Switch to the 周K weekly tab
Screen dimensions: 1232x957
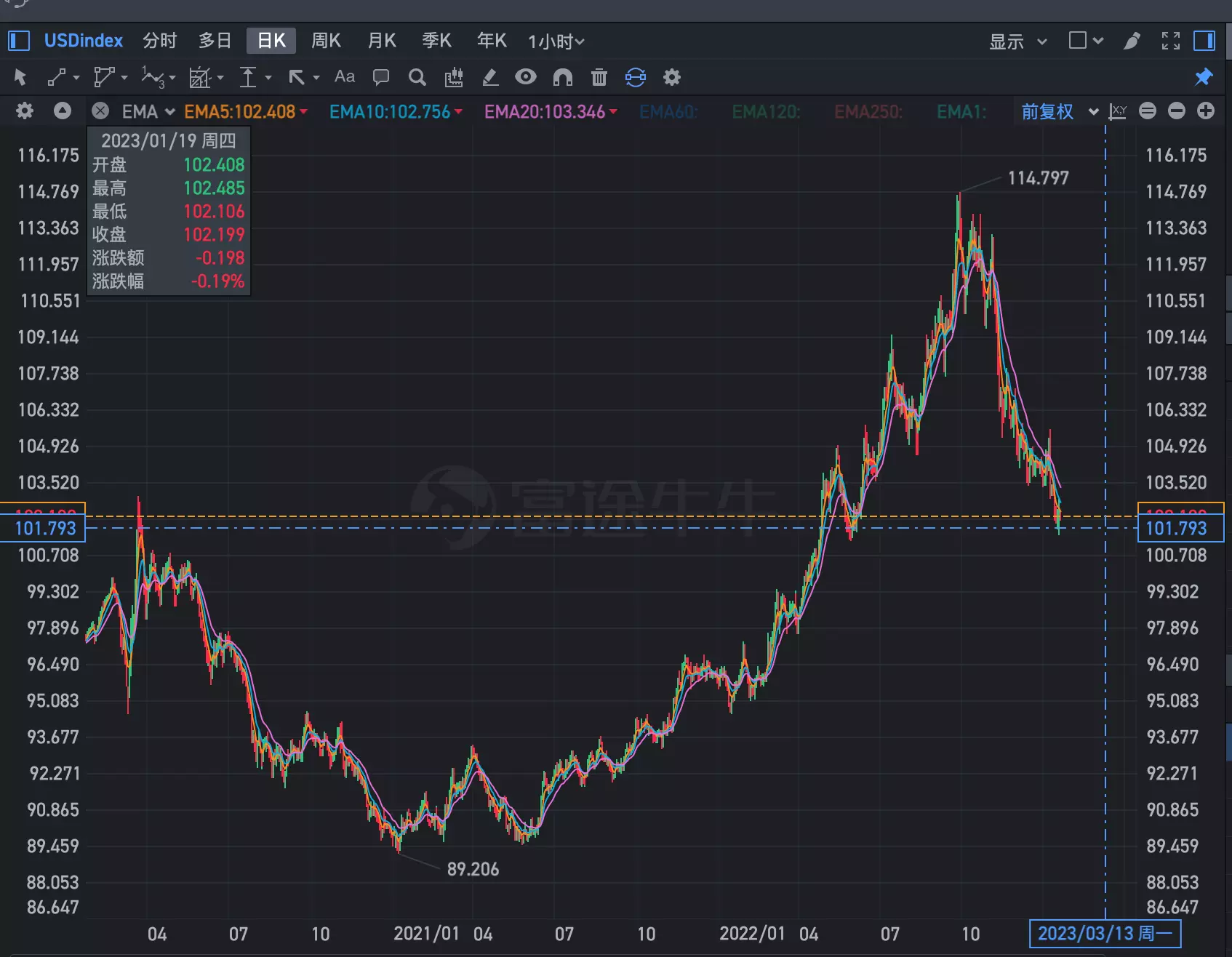pos(326,41)
